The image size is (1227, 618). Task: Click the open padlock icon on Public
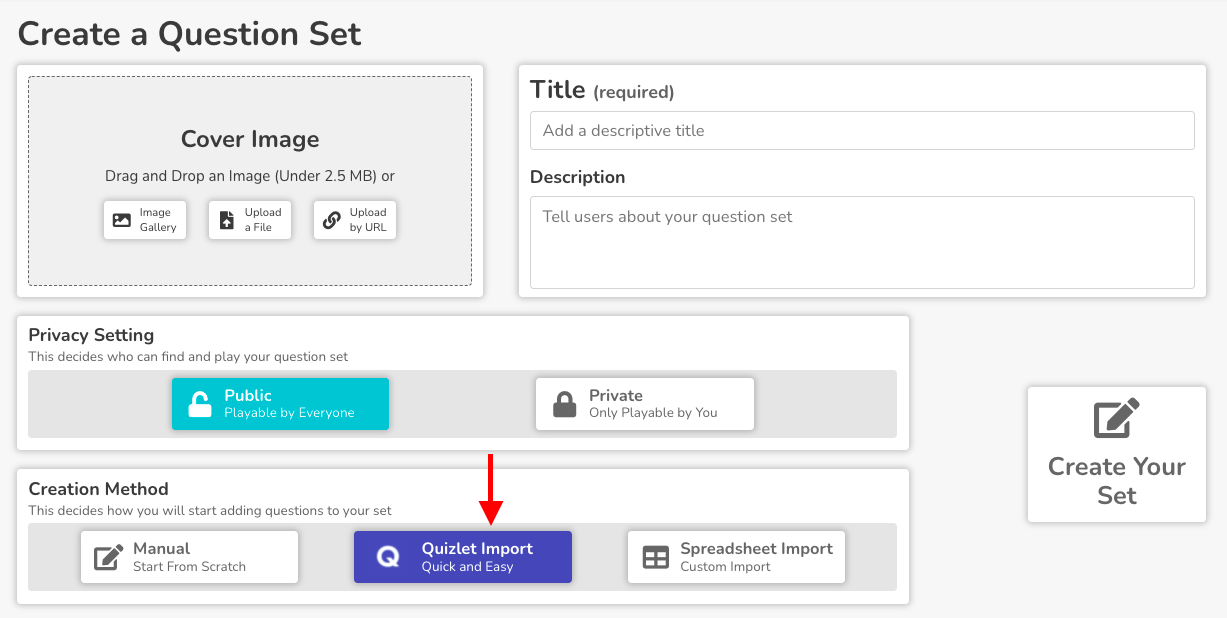point(200,404)
